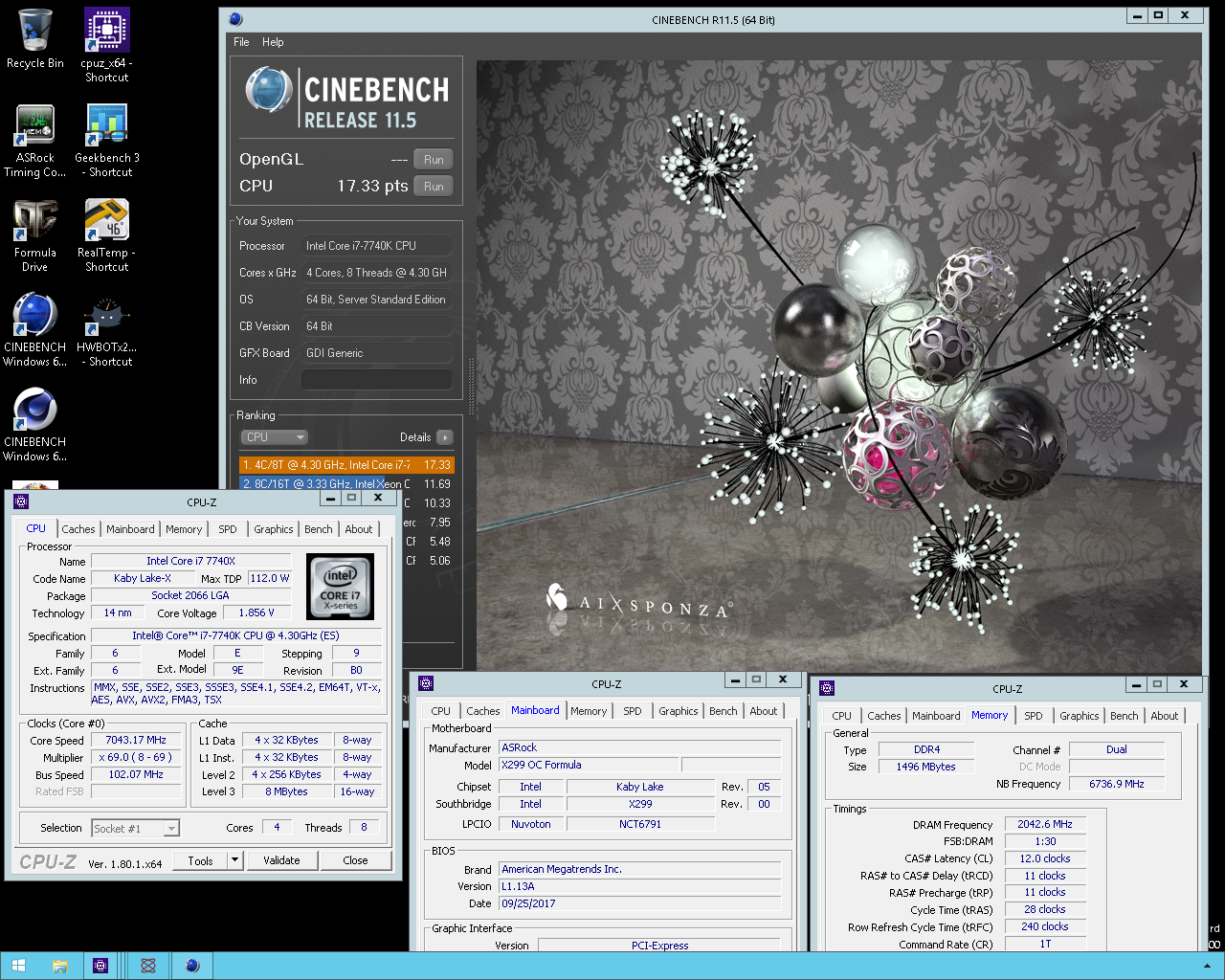Open About tab in CPU-Z Mainboard window
Screen dimensions: 1225x980
(764, 711)
